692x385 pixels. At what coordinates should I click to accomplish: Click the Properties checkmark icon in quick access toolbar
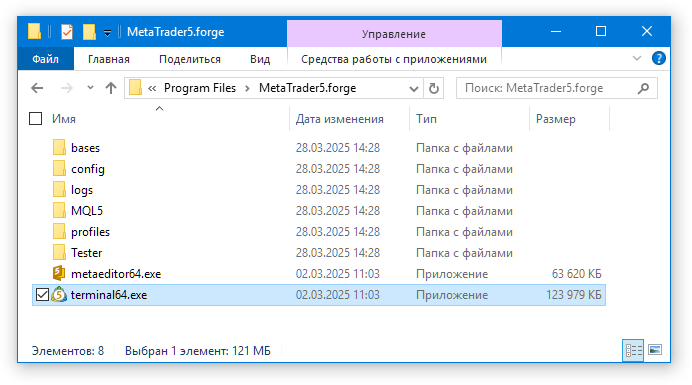[67, 32]
